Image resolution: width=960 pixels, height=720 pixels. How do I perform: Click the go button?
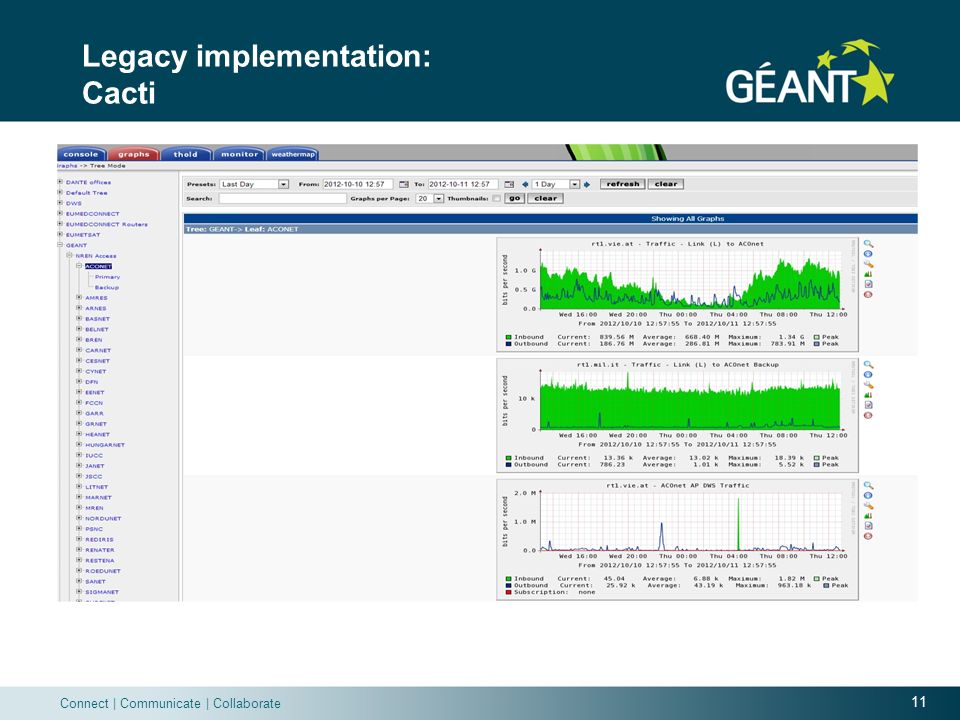[514, 198]
